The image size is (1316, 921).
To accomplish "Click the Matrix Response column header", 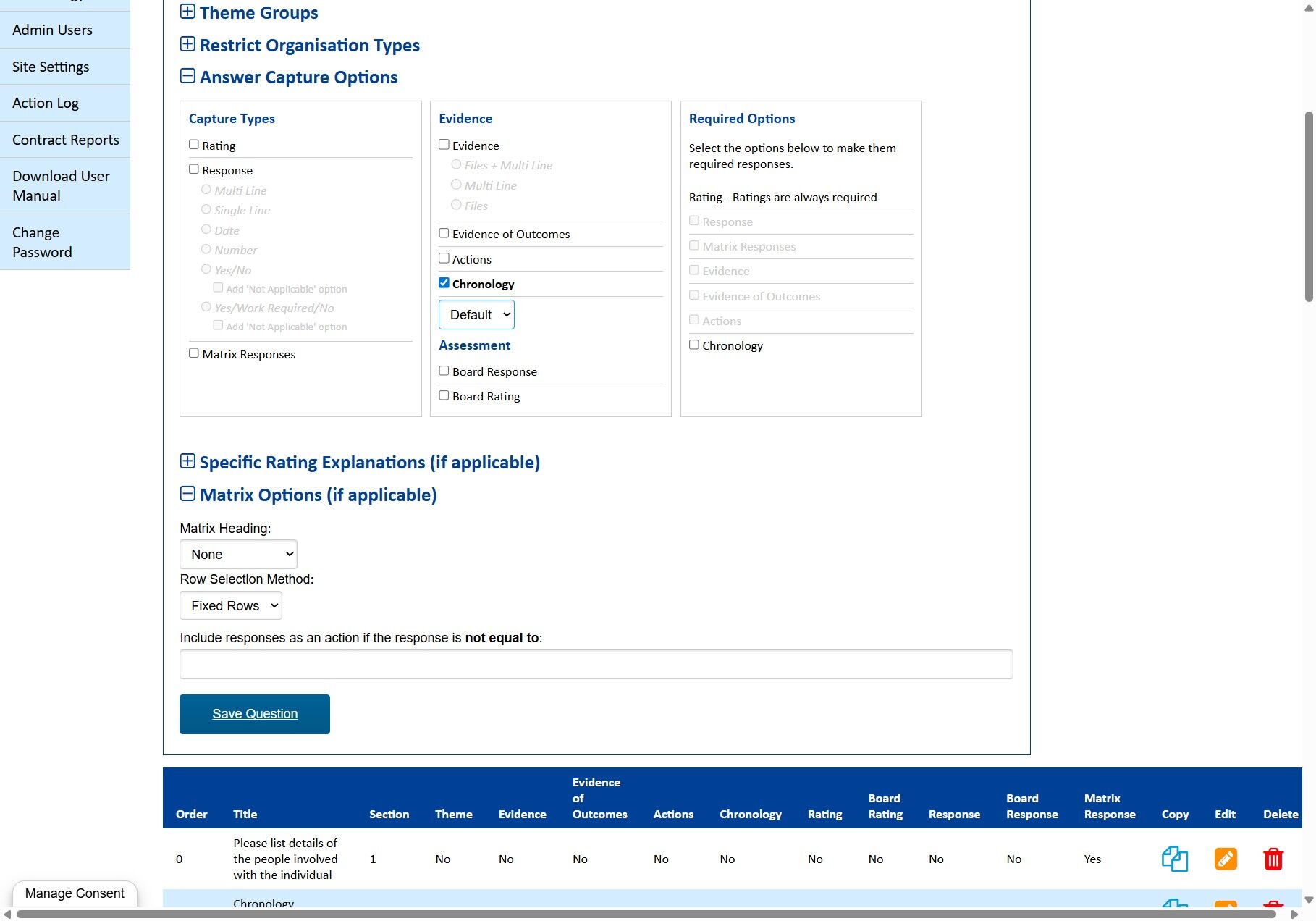I will click(1110, 807).
